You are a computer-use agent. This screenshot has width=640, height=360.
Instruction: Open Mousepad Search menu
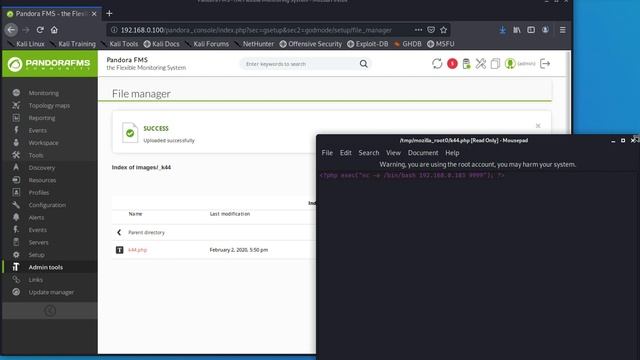[x=369, y=153]
